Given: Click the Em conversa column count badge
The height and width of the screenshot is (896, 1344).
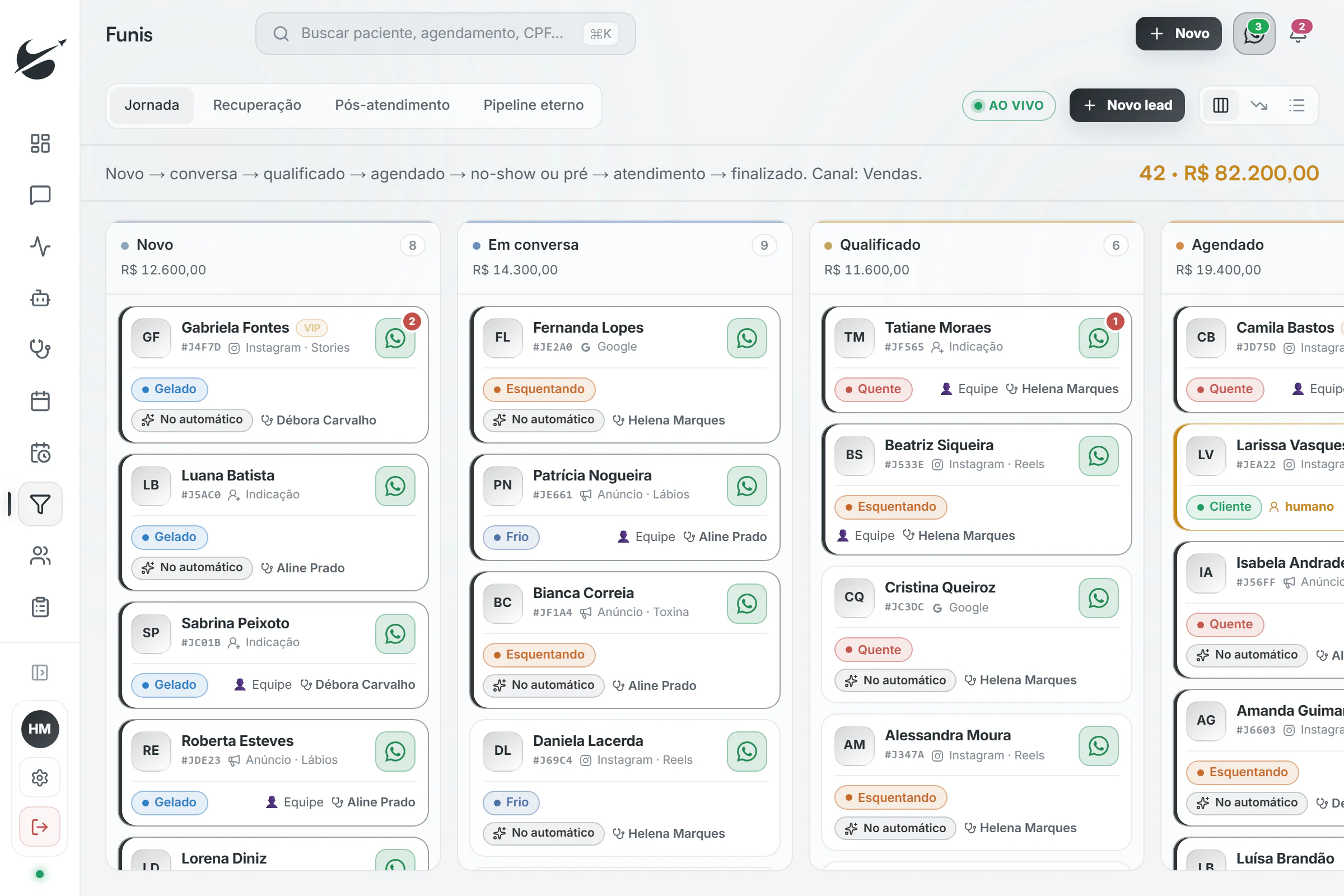Looking at the screenshot, I should [764, 246].
